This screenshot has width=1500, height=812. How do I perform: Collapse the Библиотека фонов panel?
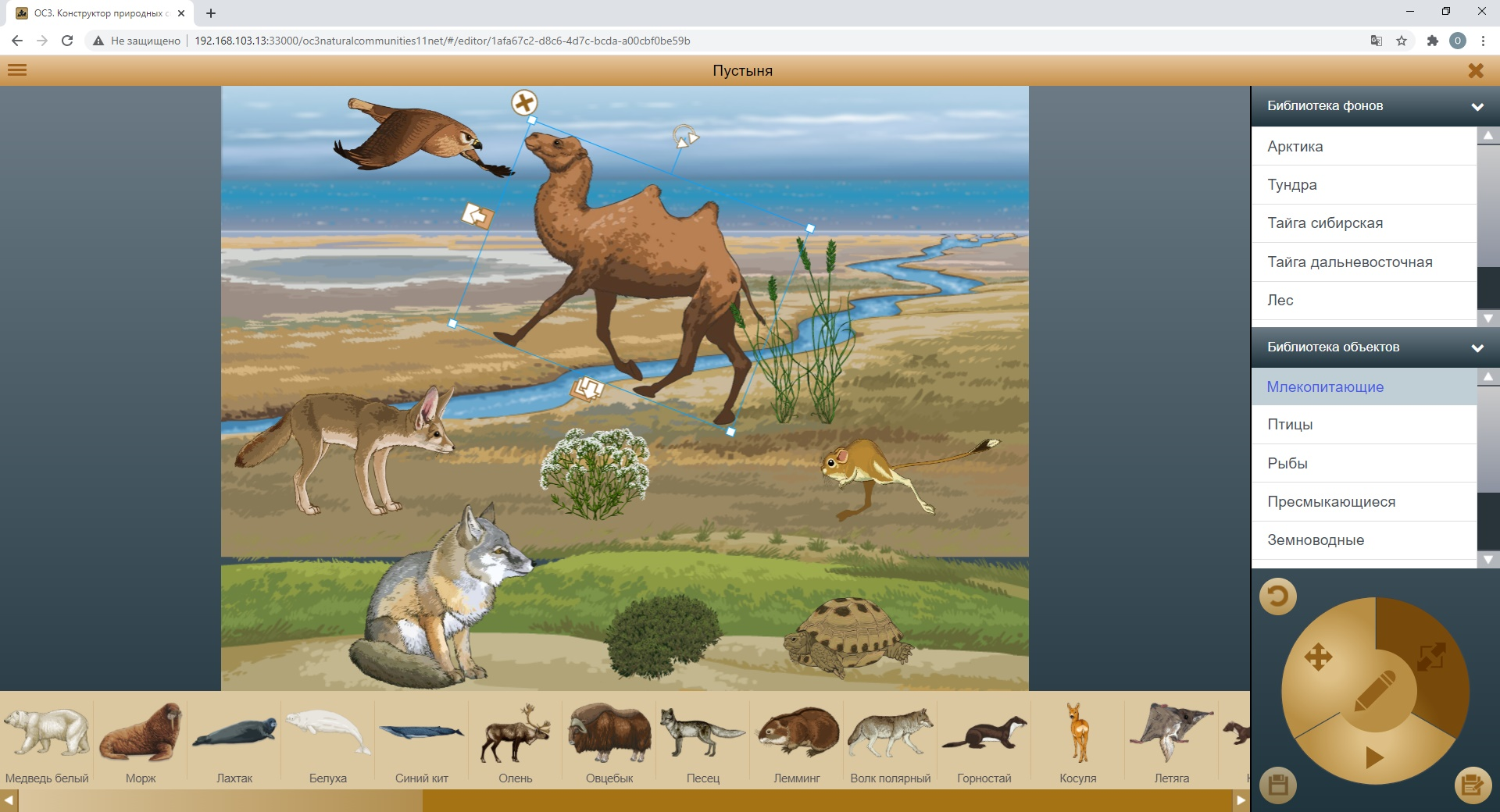pos(1477,107)
